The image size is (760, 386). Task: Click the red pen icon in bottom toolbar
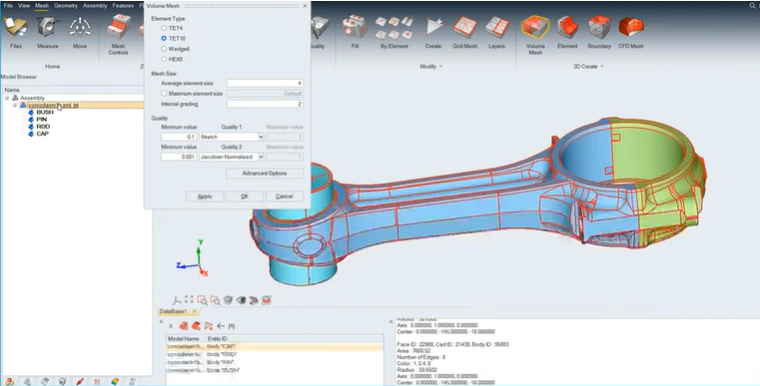point(79,382)
